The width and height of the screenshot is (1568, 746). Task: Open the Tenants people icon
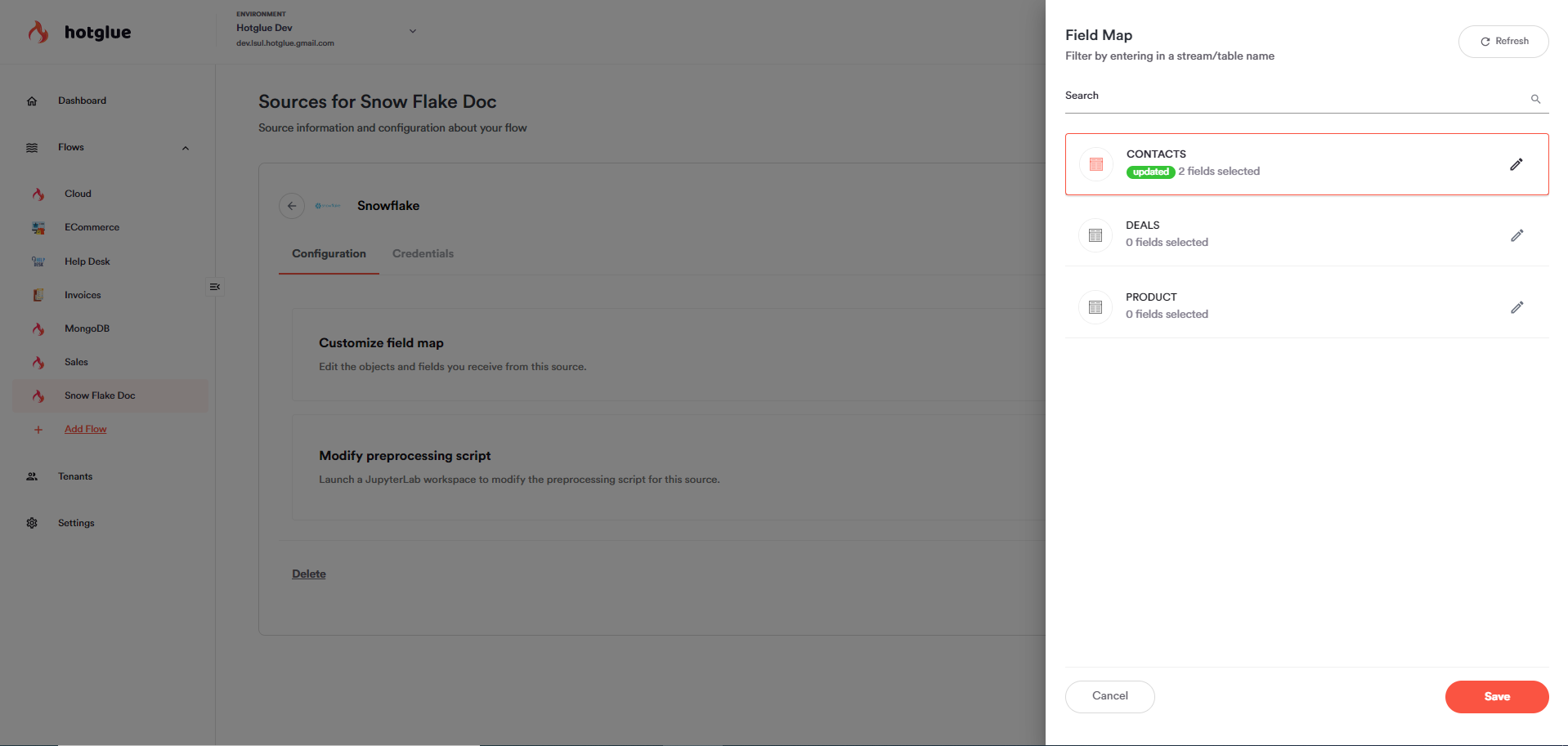click(32, 476)
